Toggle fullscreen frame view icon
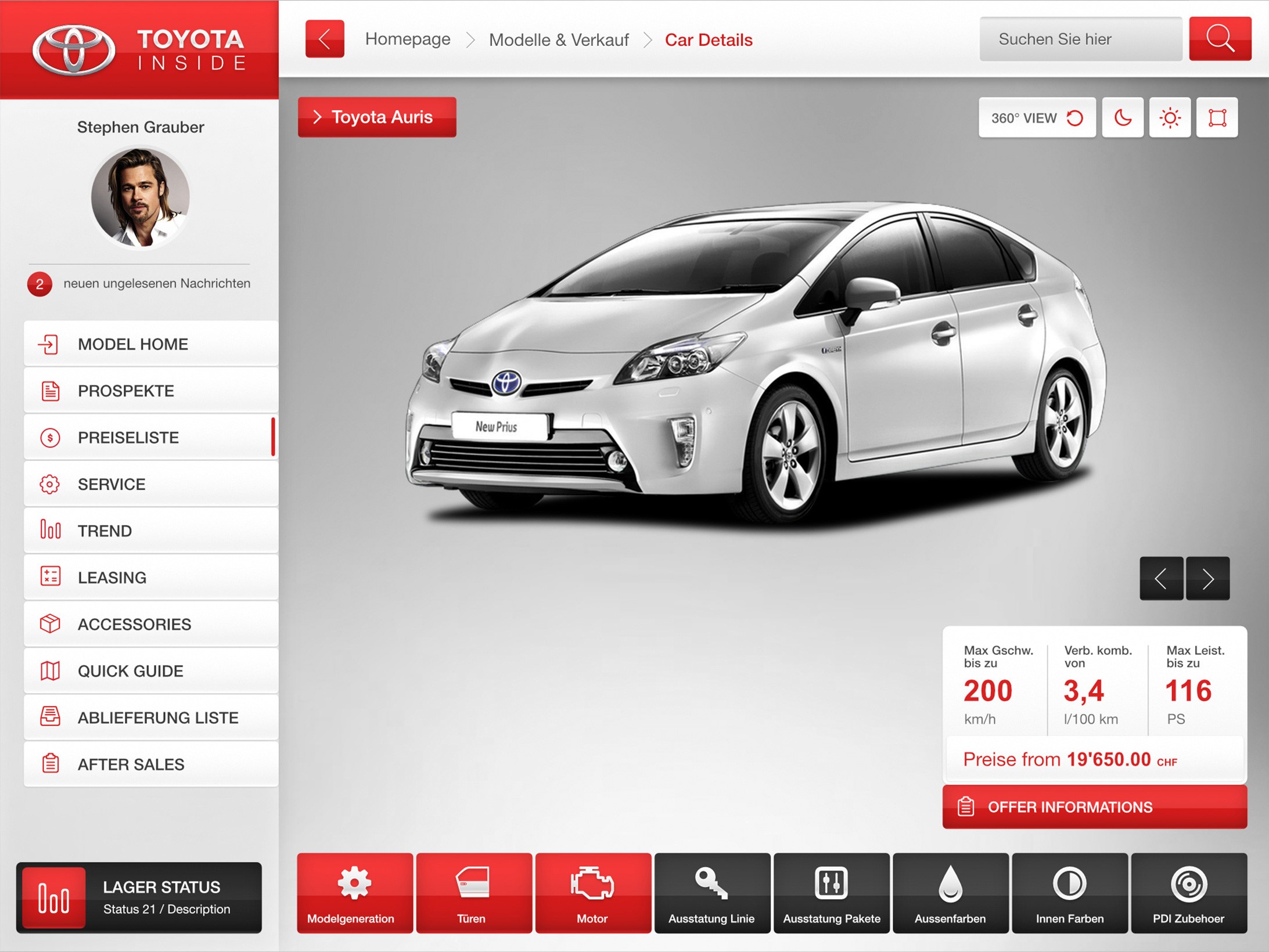Screen dimensions: 1269x952 [x=1217, y=117]
